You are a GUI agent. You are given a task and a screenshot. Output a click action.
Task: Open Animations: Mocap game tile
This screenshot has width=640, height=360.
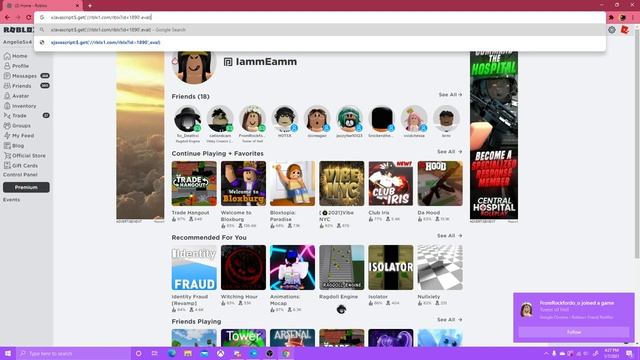(292, 267)
